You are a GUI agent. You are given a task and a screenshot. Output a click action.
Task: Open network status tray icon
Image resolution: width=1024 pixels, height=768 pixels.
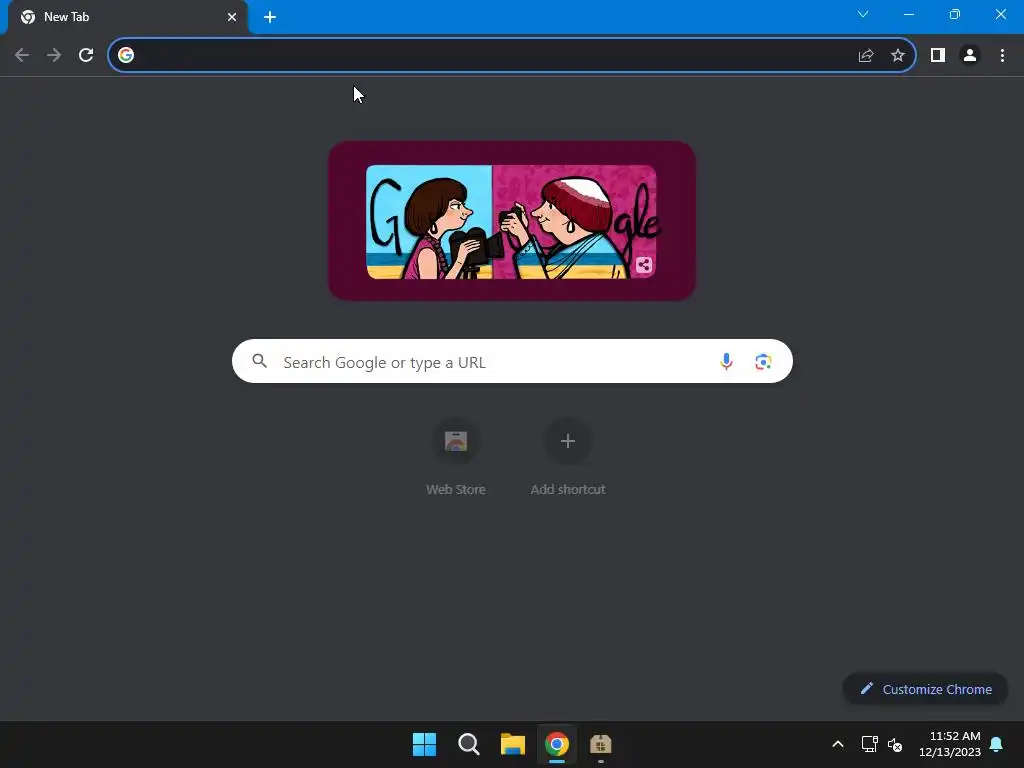point(869,744)
